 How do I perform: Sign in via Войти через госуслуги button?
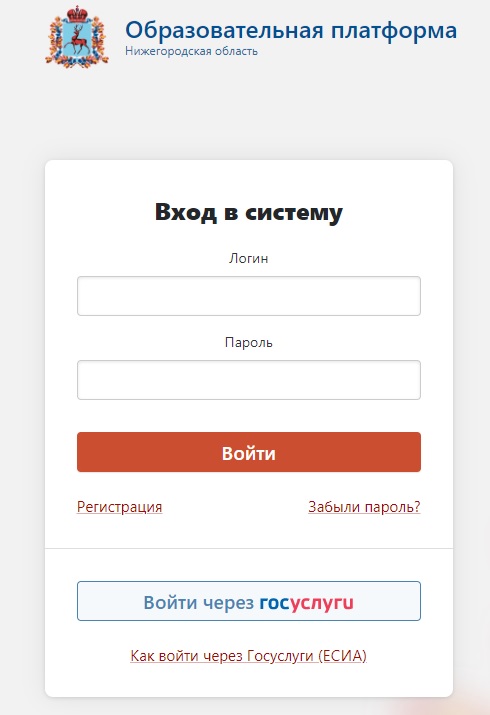click(x=249, y=601)
